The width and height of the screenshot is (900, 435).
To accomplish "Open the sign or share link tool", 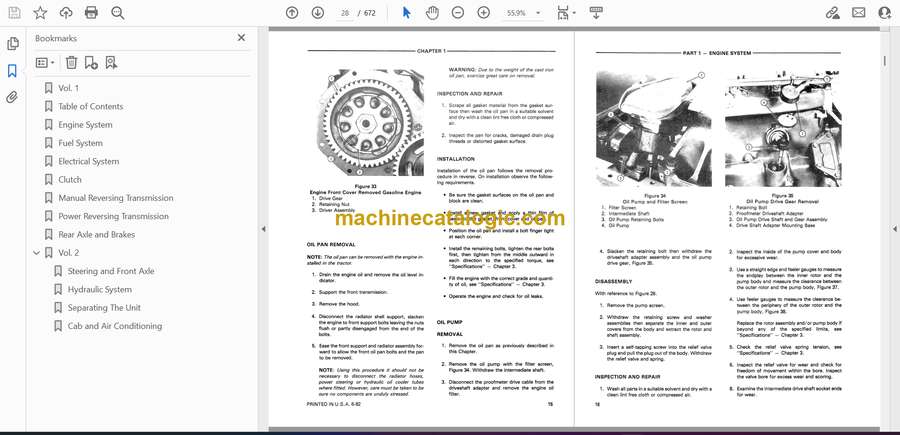I will pyautogui.click(x=832, y=13).
